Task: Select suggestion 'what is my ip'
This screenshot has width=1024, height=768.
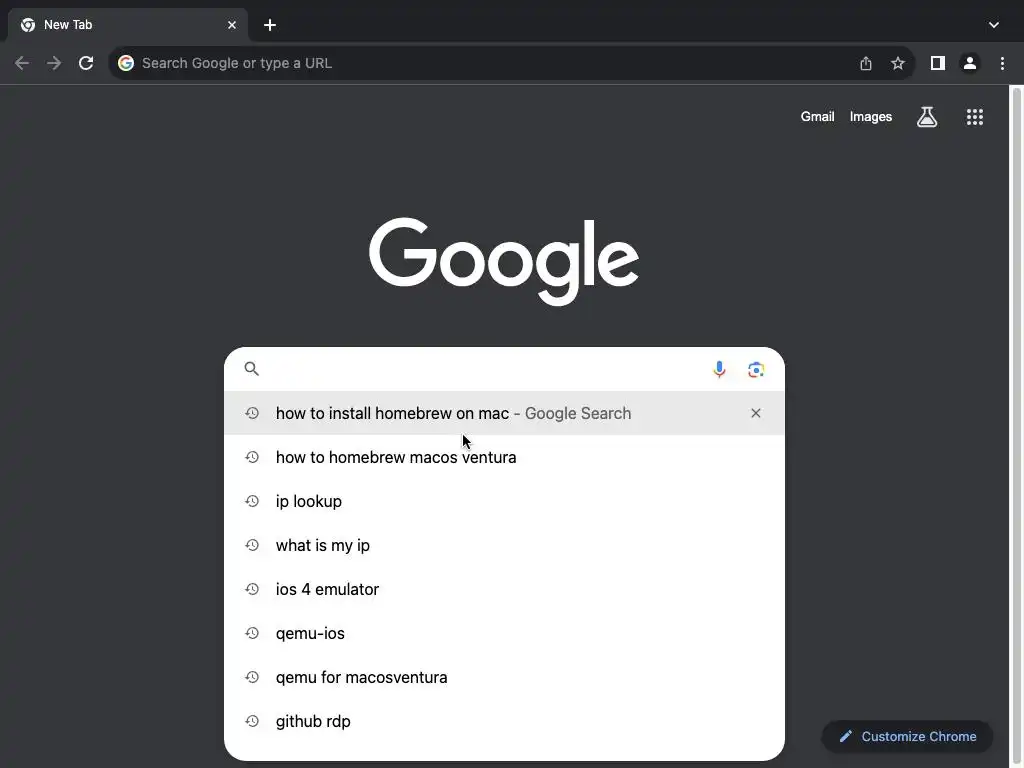Action: tap(504, 545)
